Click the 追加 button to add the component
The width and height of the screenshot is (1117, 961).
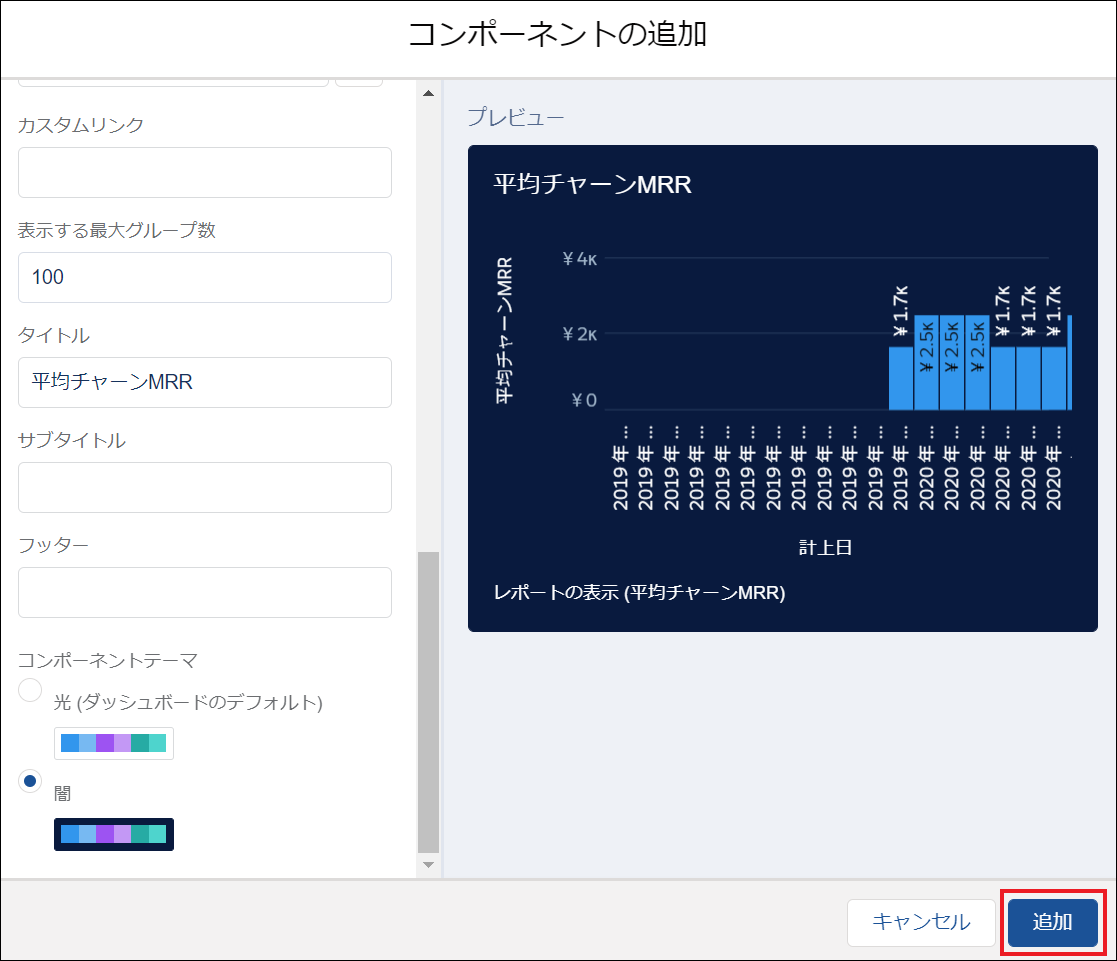(1052, 923)
